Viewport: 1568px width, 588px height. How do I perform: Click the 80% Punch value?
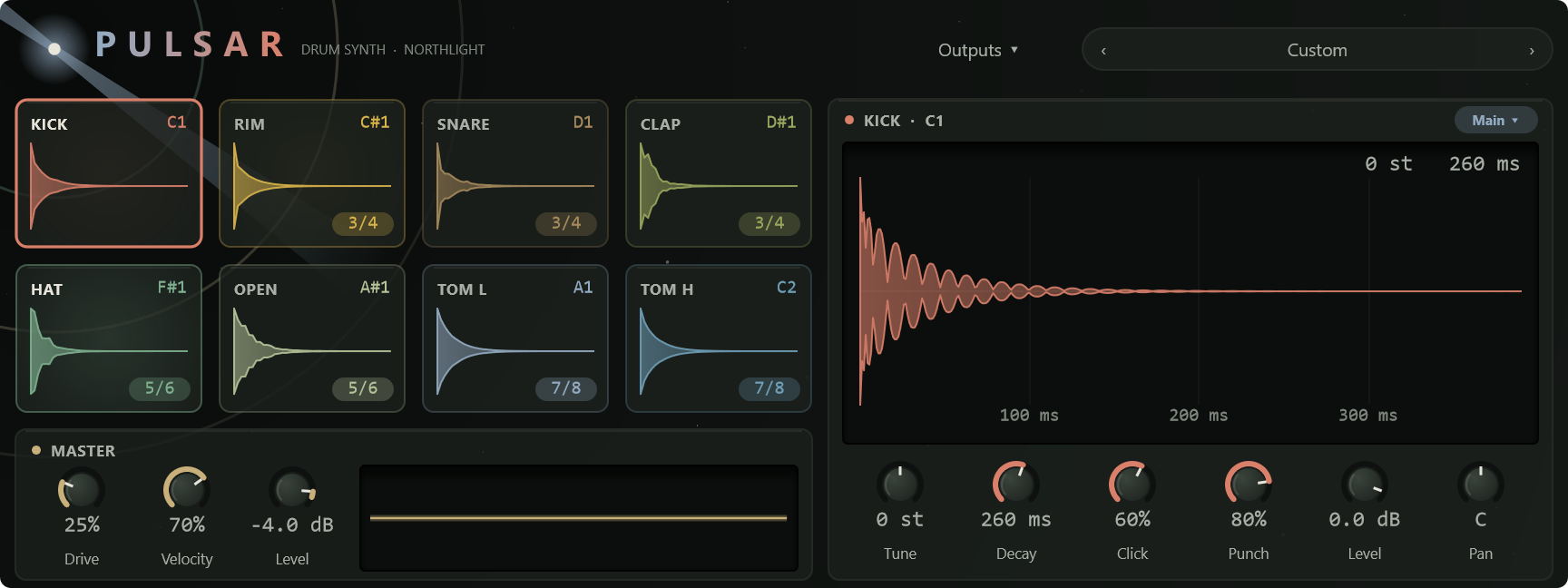pos(1249,520)
